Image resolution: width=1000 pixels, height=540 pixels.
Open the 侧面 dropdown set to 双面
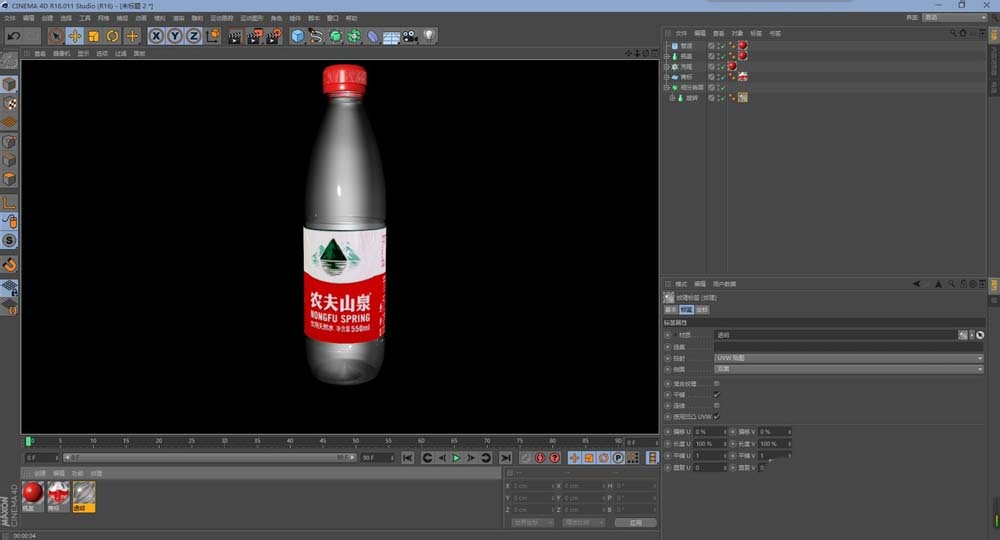pyautogui.click(x=848, y=369)
